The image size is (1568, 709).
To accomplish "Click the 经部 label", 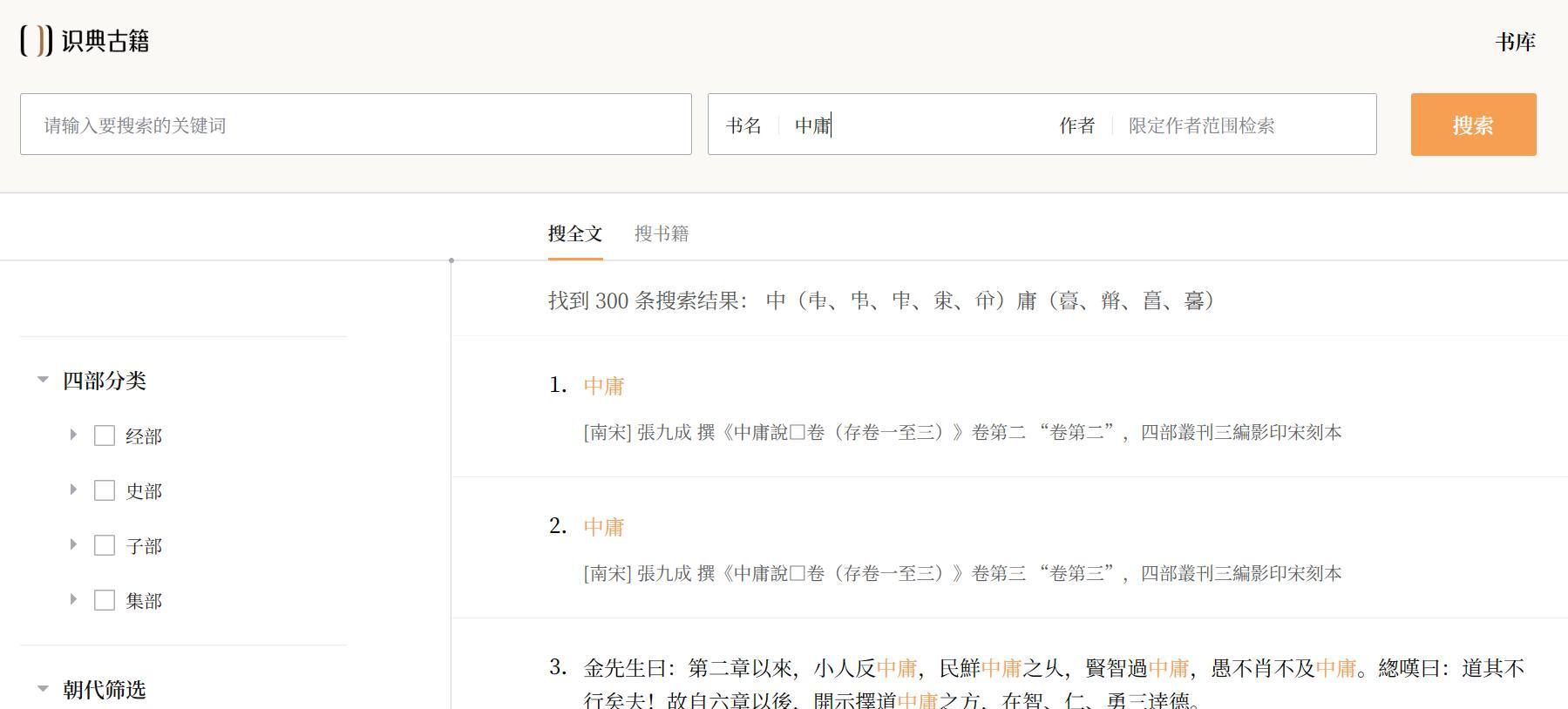I will click(144, 436).
